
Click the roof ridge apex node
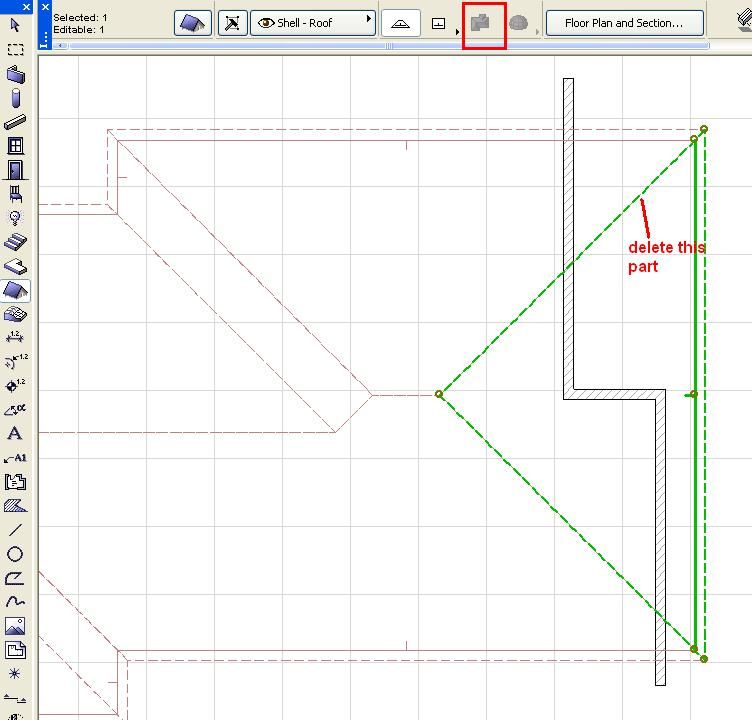point(439,394)
